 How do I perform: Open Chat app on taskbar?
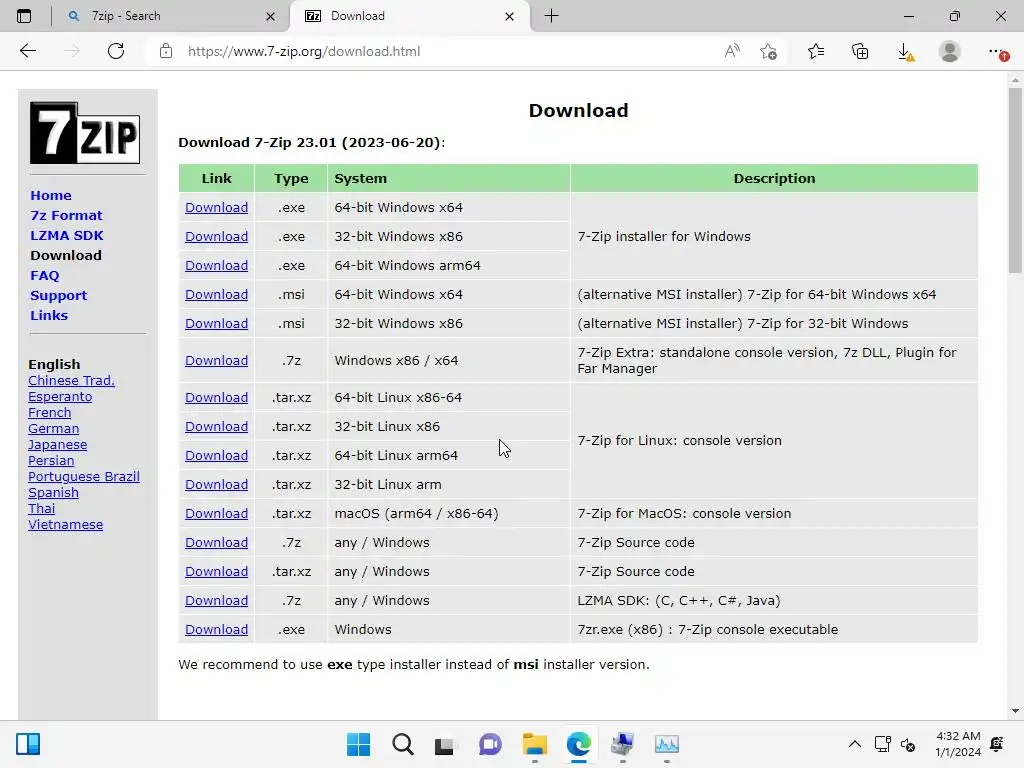point(490,744)
